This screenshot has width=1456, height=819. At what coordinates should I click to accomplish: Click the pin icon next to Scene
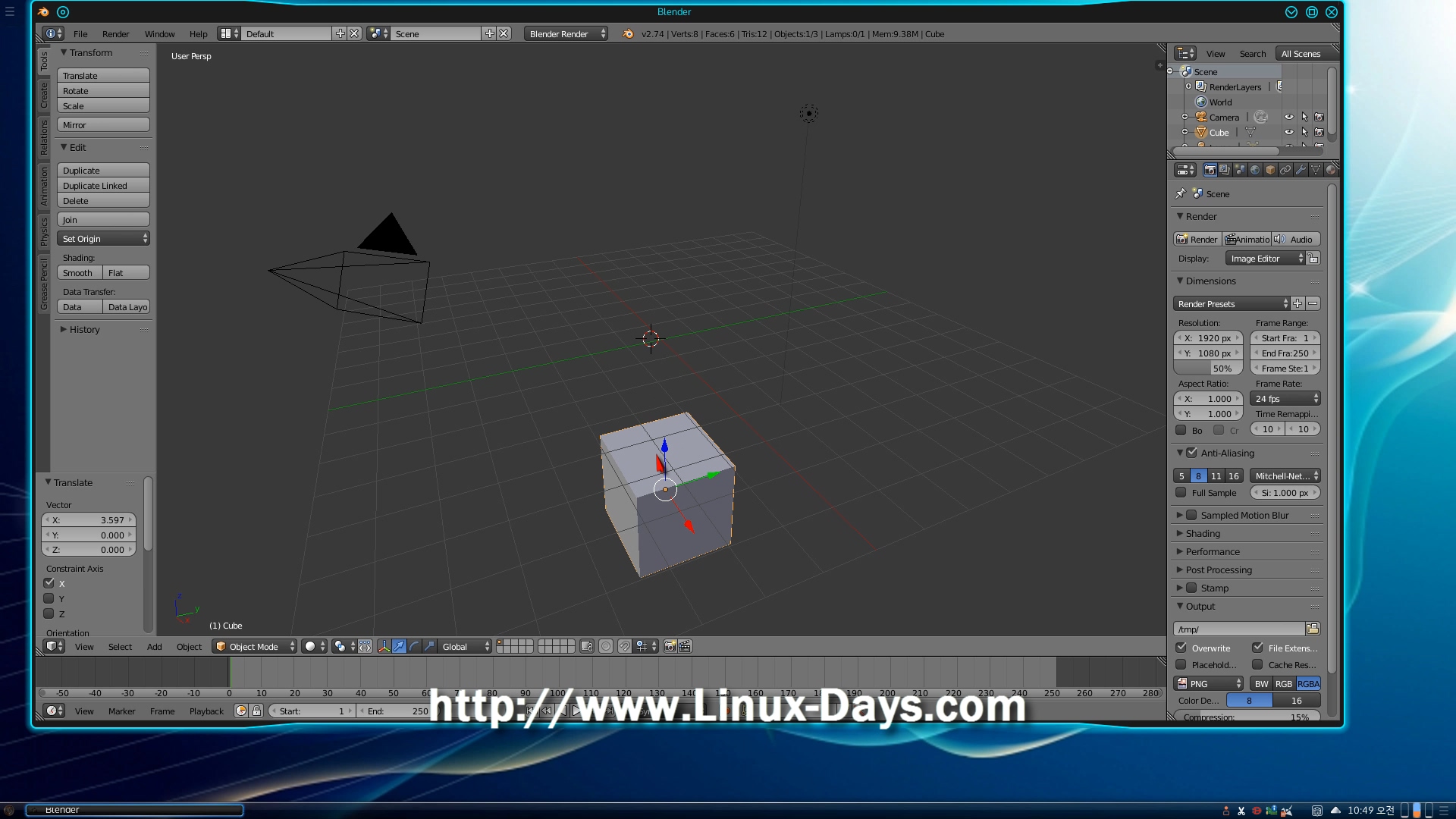(x=1180, y=194)
